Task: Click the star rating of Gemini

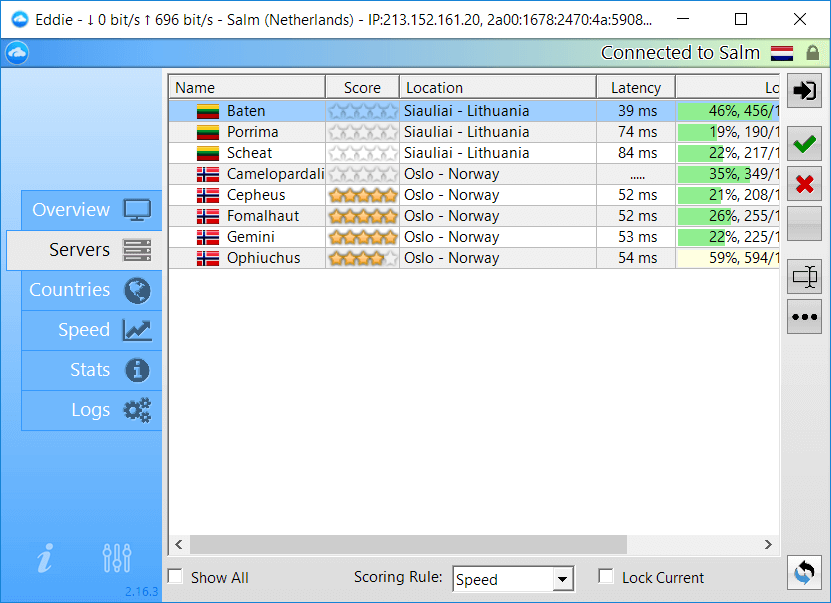Action: coord(363,237)
